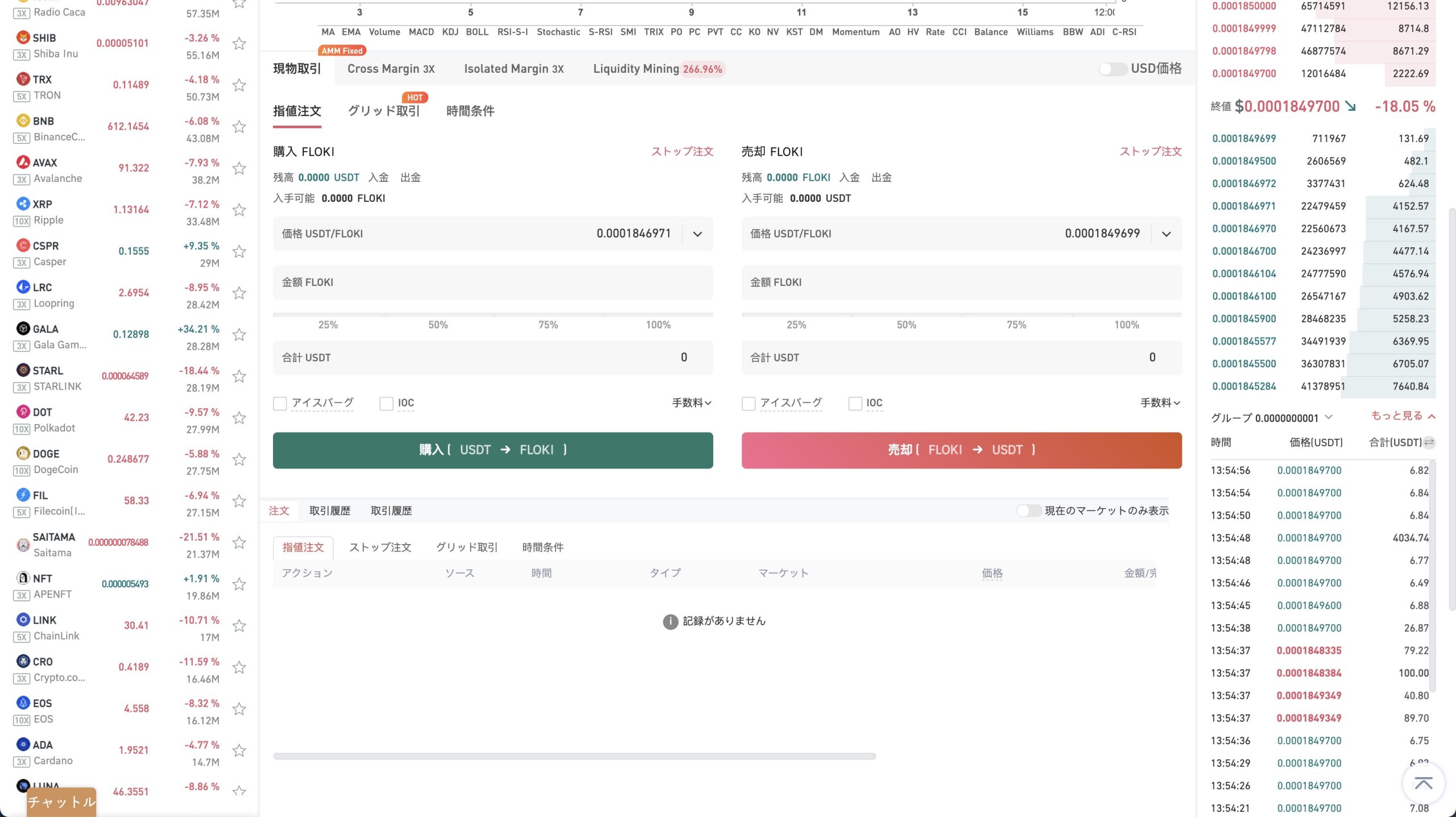Turn on 現在のマーケットのみ表示 switch
Screen dimensions: 1456x817
click(x=1029, y=511)
